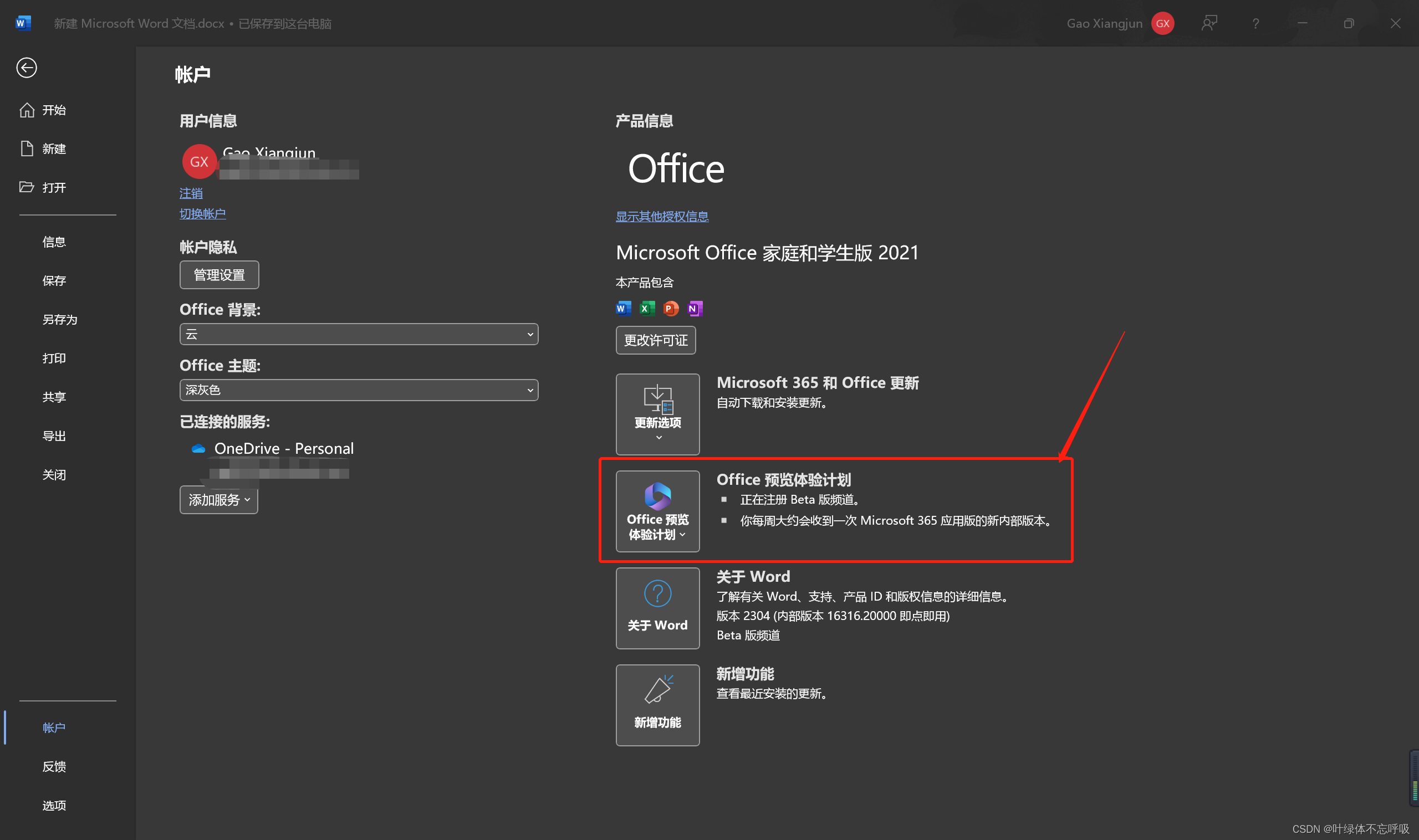This screenshot has height=840, width=1419.
Task: Click the Switch account (切换帐户) link
Action: click(202, 214)
